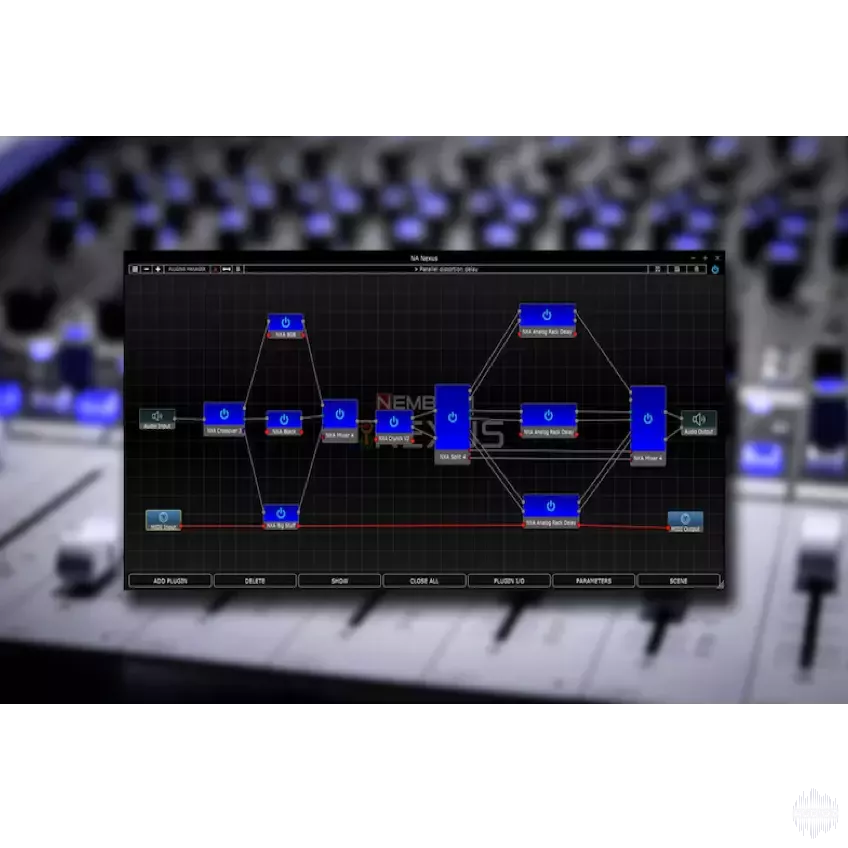848x848 pixels.
Task: Toggle power on the NXA Split 4 node
Action: coord(452,418)
